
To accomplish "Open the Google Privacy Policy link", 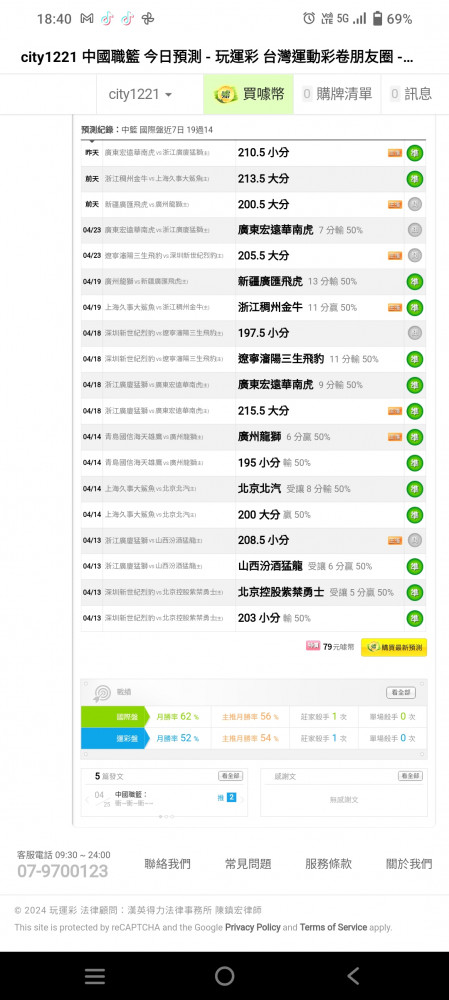I will (x=253, y=927).
